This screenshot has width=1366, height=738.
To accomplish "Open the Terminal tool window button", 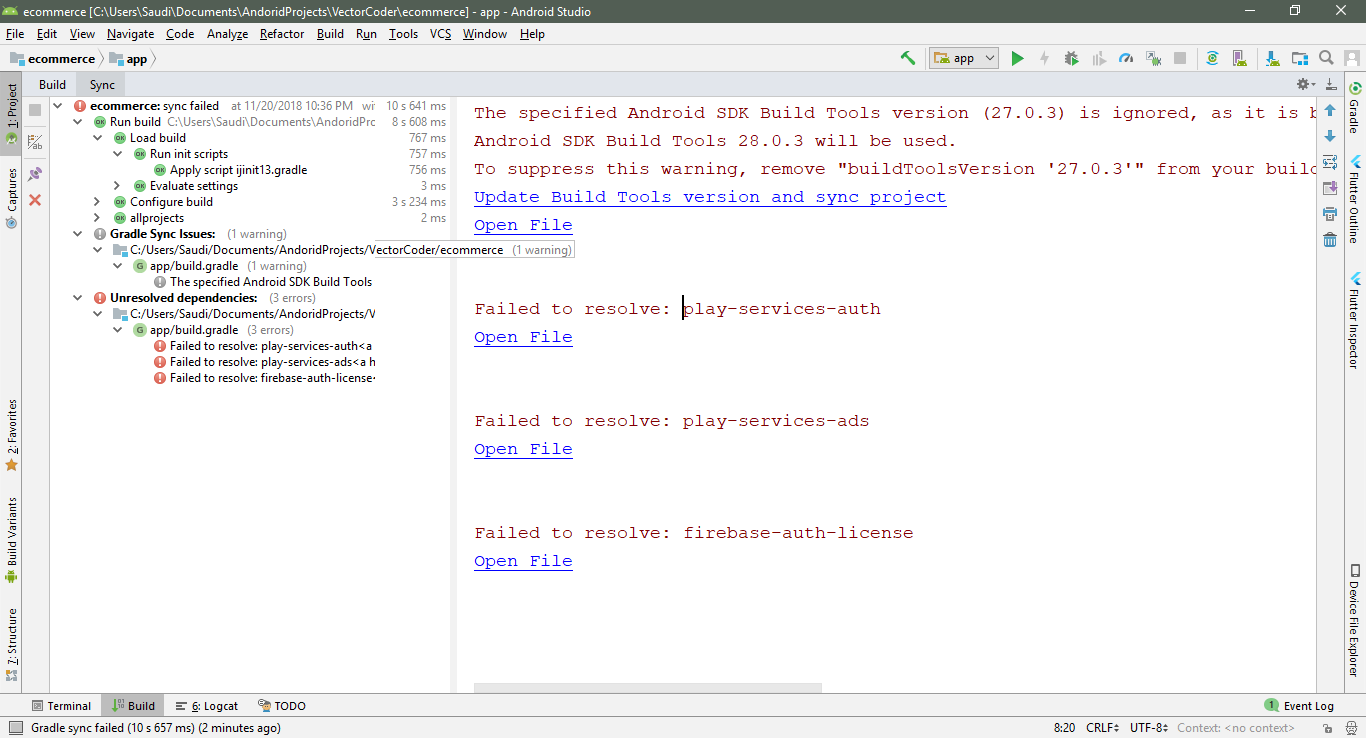I will (x=61, y=706).
